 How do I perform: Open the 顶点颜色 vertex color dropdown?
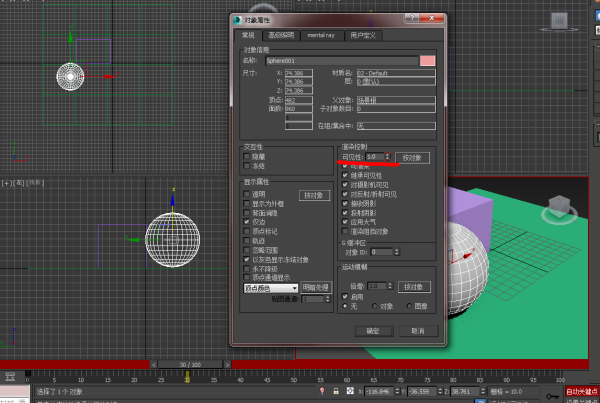pyautogui.click(x=271, y=288)
